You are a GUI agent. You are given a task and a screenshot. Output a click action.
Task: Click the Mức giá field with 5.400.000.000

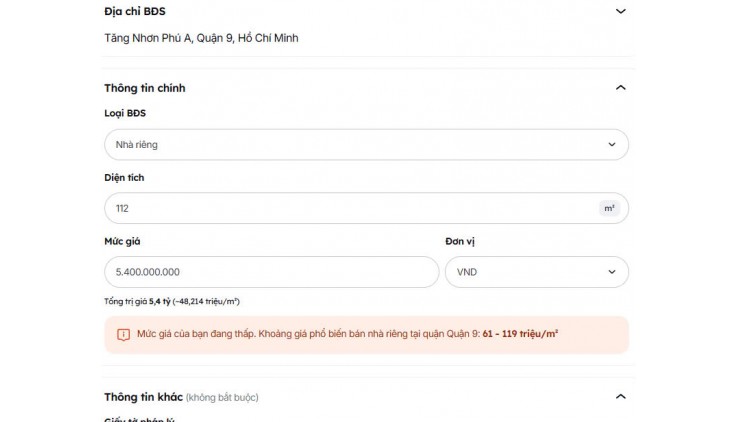(272, 272)
